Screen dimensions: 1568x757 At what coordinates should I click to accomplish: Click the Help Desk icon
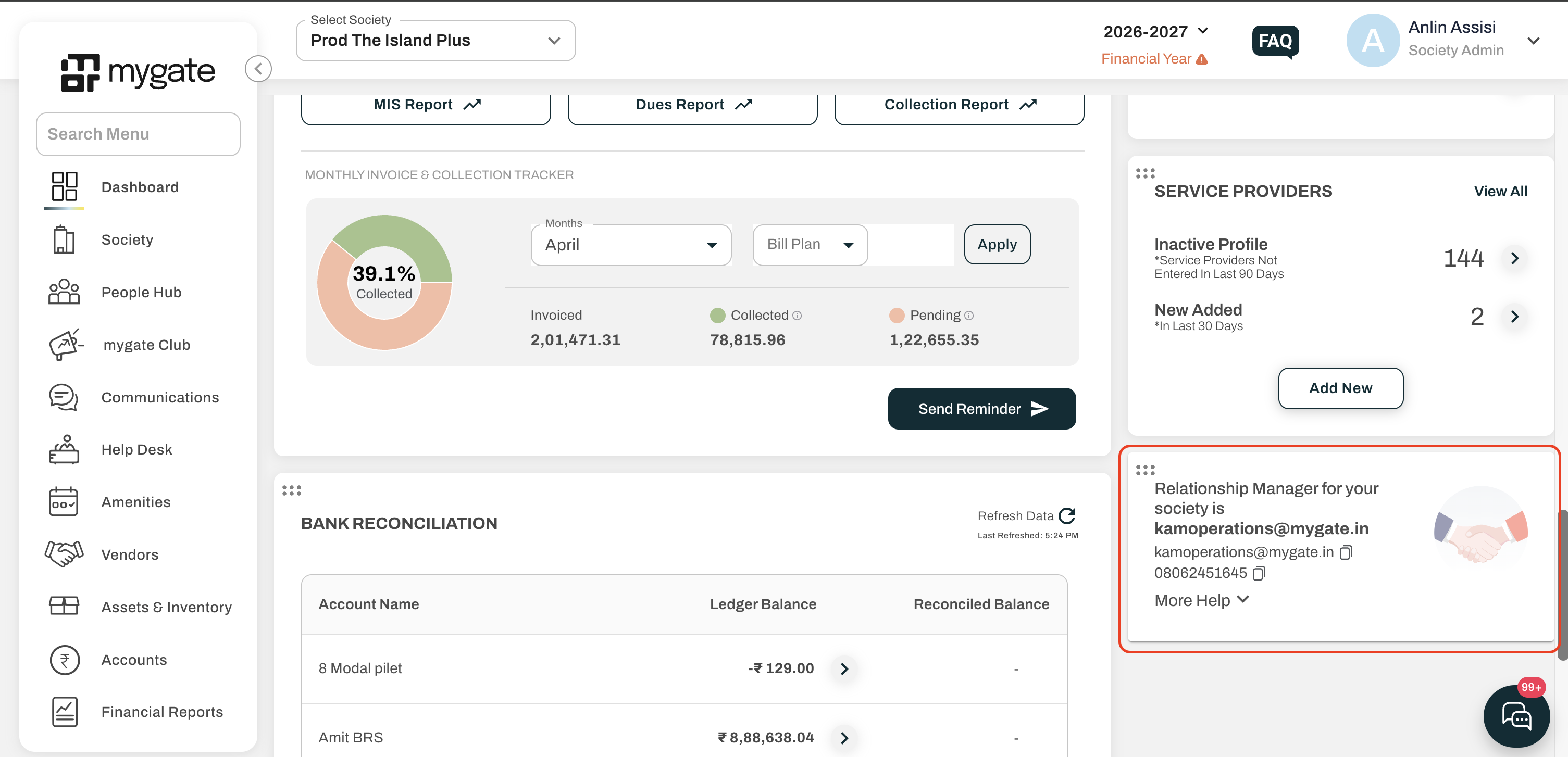click(x=64, y=450)
